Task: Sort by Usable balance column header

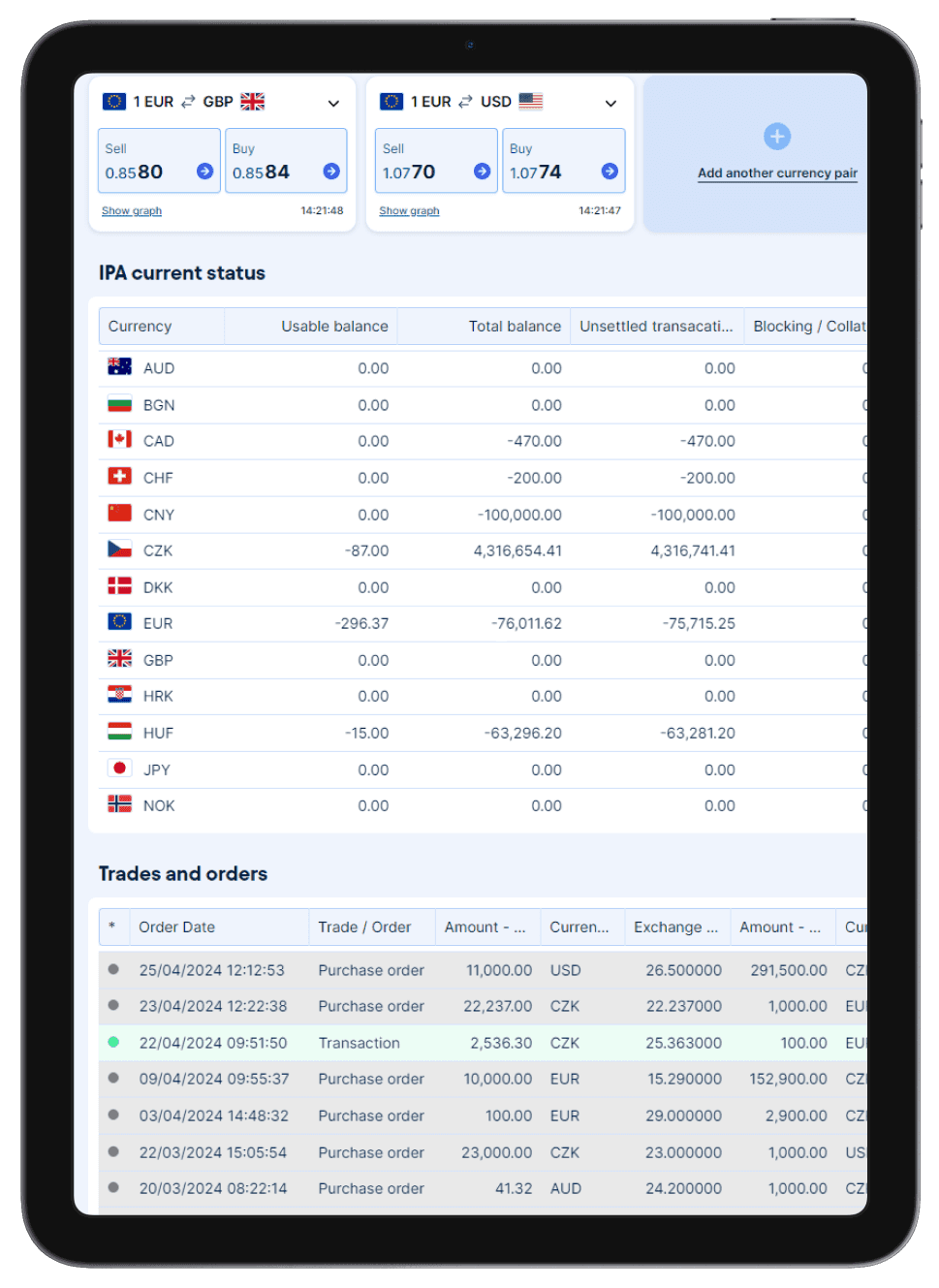Action: click(x=333, y=327)
